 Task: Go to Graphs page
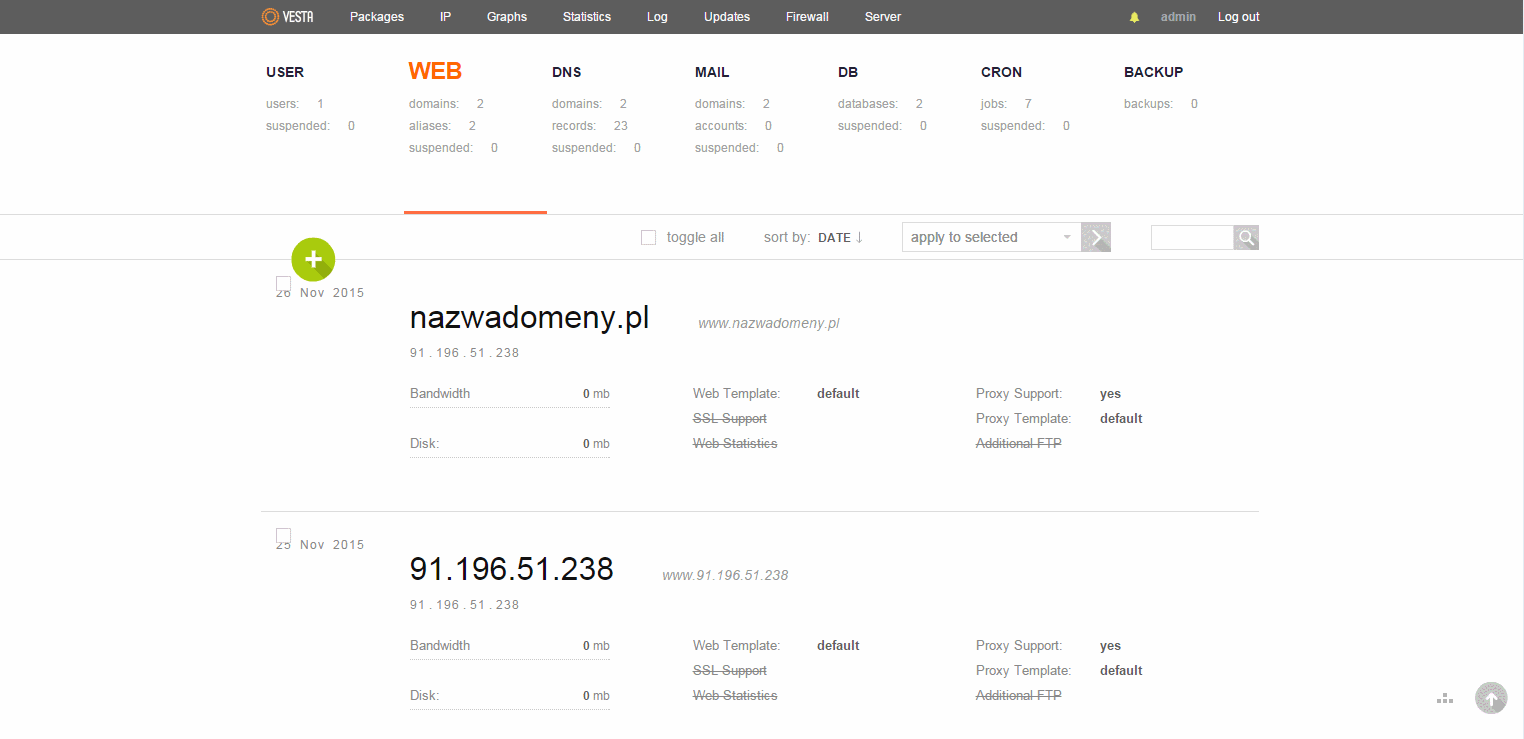(507, 17)
